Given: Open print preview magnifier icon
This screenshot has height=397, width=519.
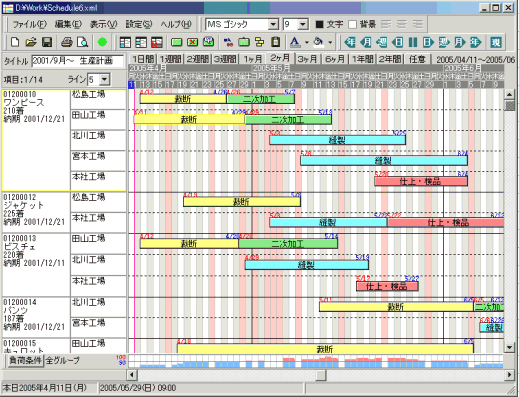Looking at the screenshot, I should click(x=82, y=42).
